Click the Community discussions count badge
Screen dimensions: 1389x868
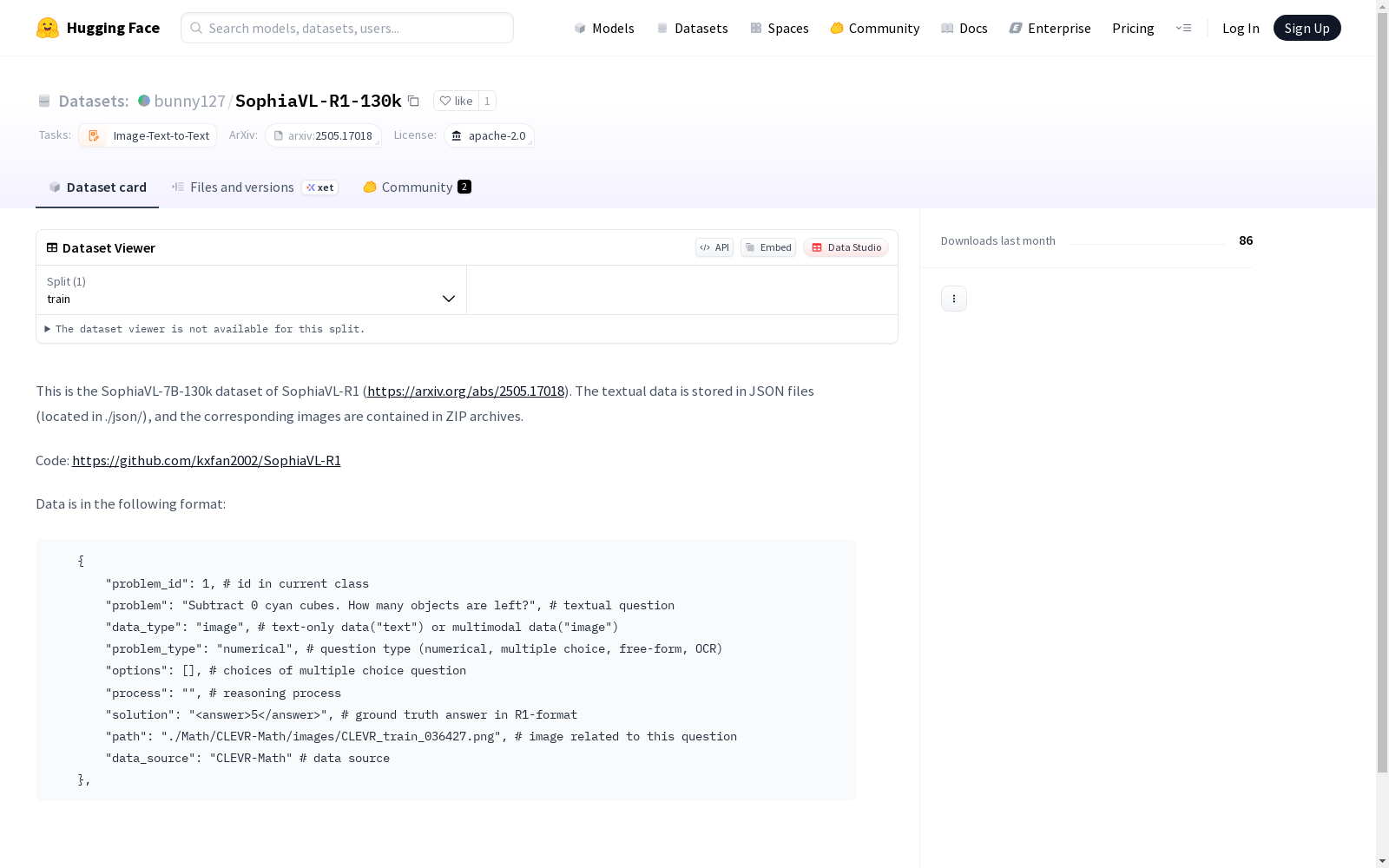464,187
